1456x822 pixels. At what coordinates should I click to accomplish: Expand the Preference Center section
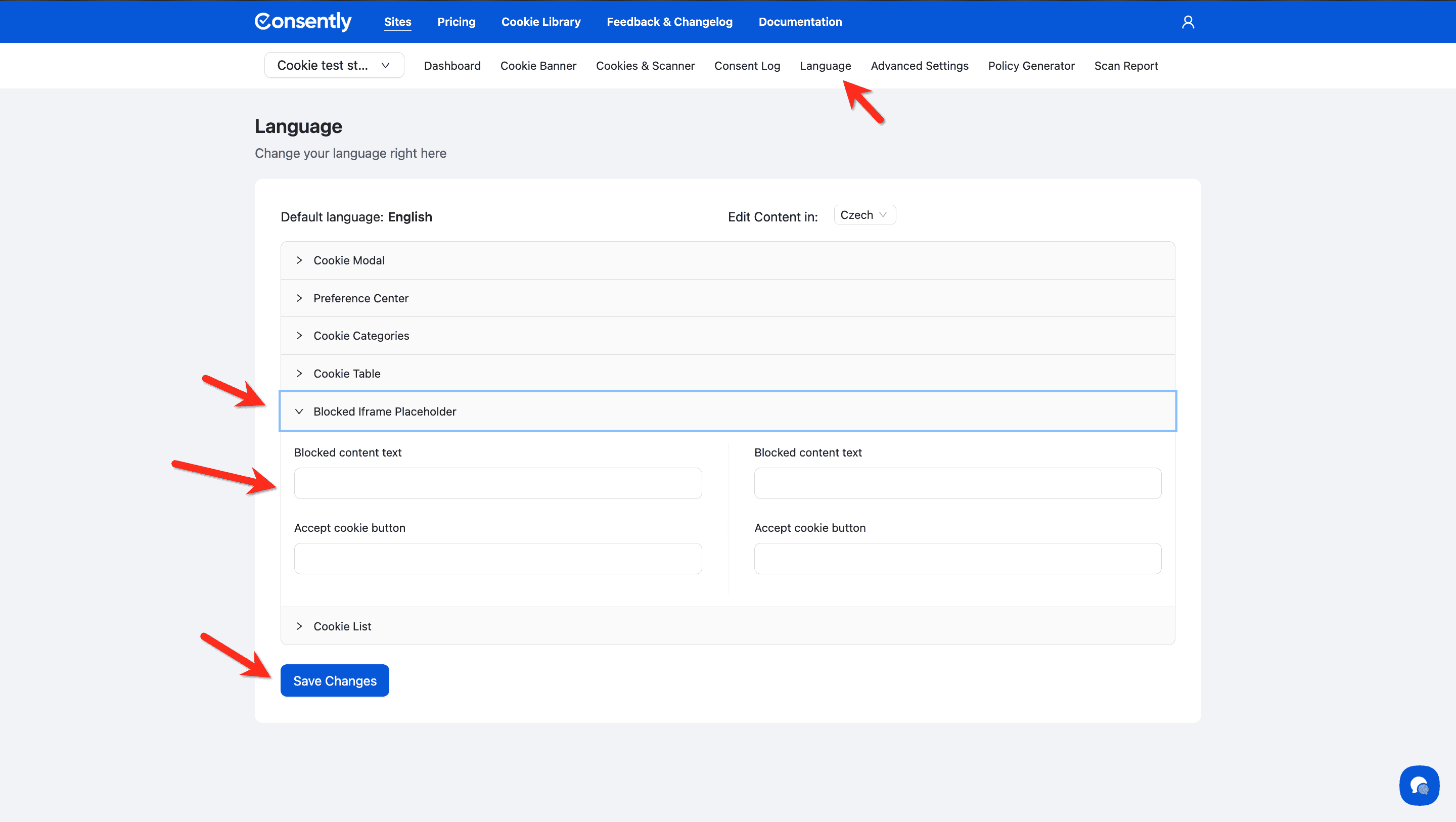click(360, 298)
